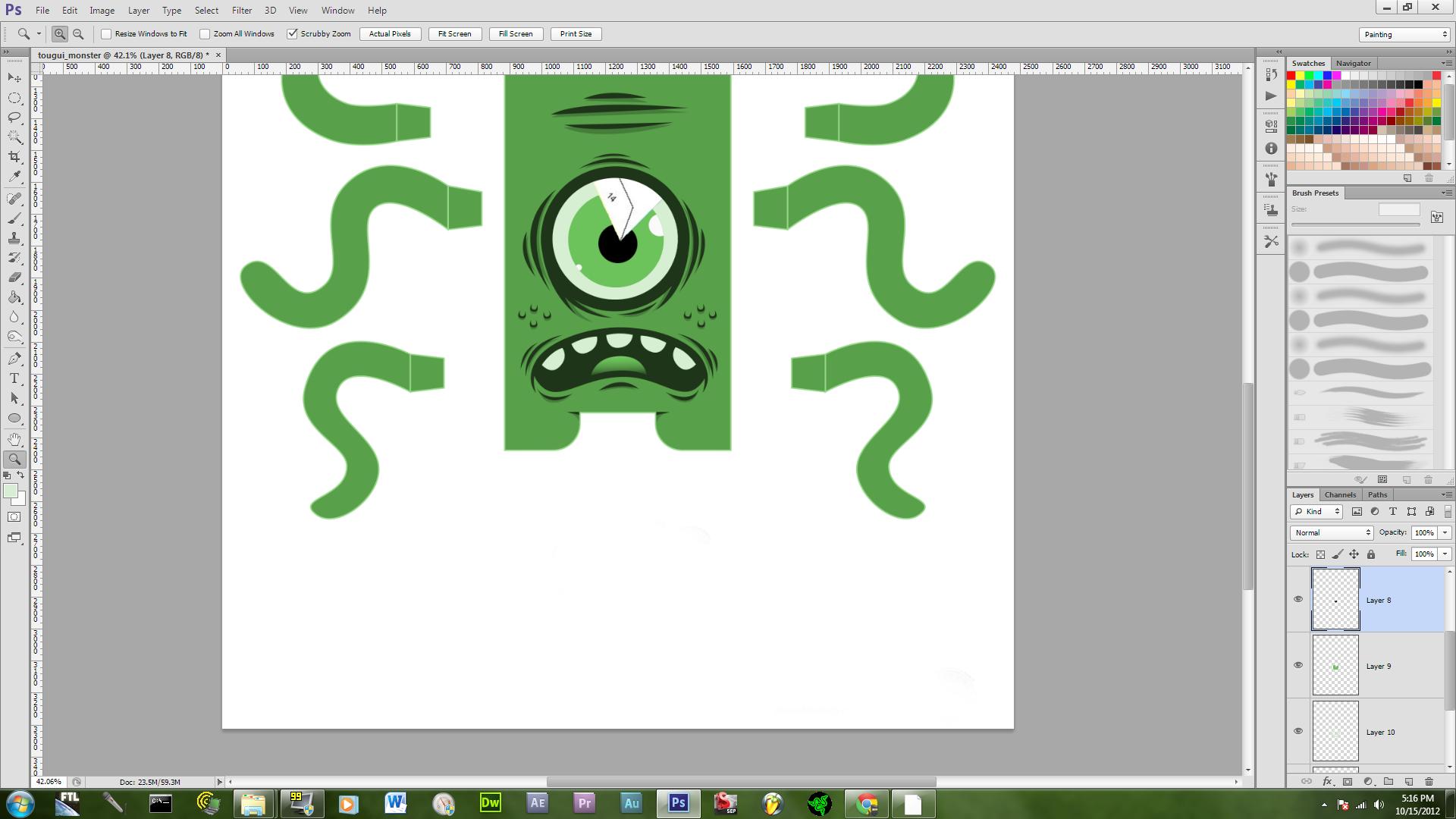The width and height of the screenshot is (1456, 819).
Task: Delete layer using trash icon
Action: 1429,781
